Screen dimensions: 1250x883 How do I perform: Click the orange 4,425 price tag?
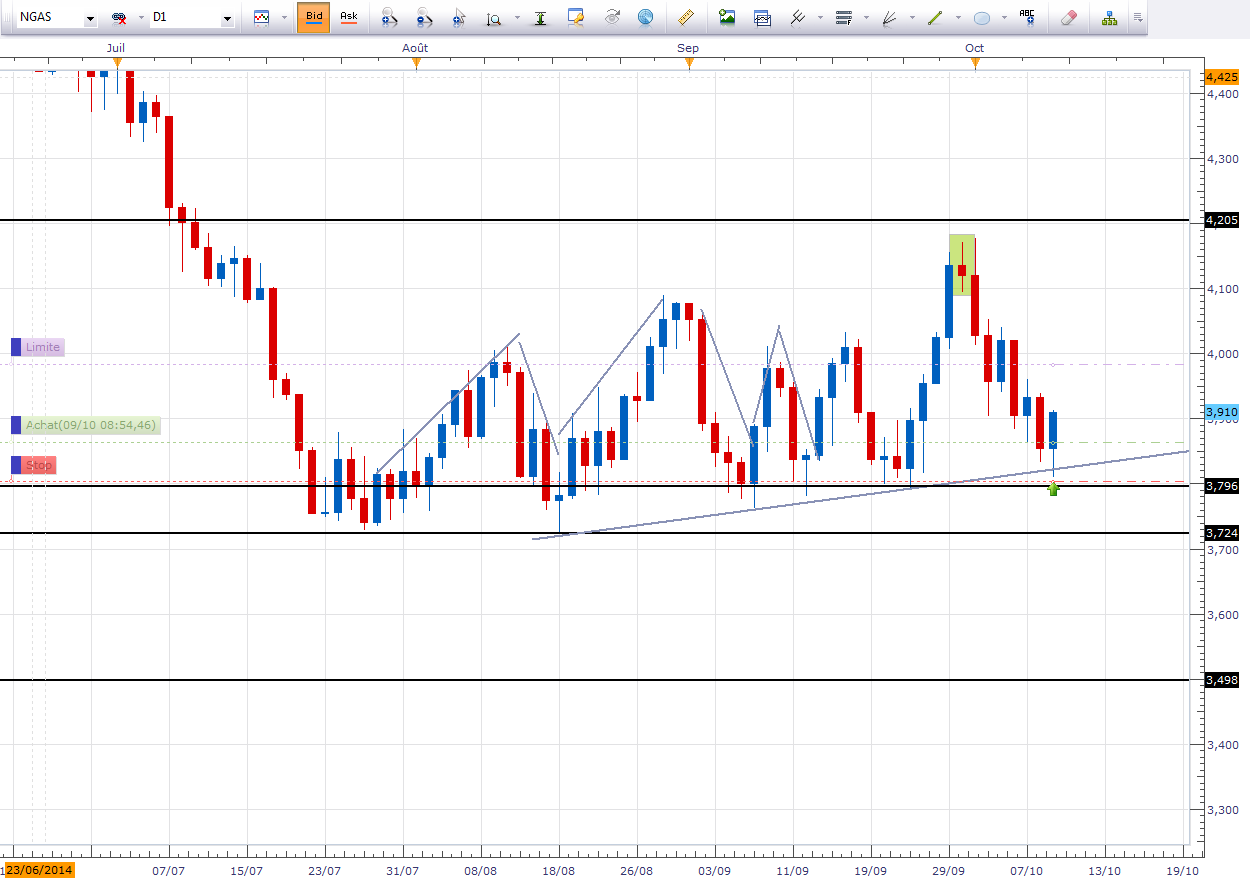(1222, 77)
